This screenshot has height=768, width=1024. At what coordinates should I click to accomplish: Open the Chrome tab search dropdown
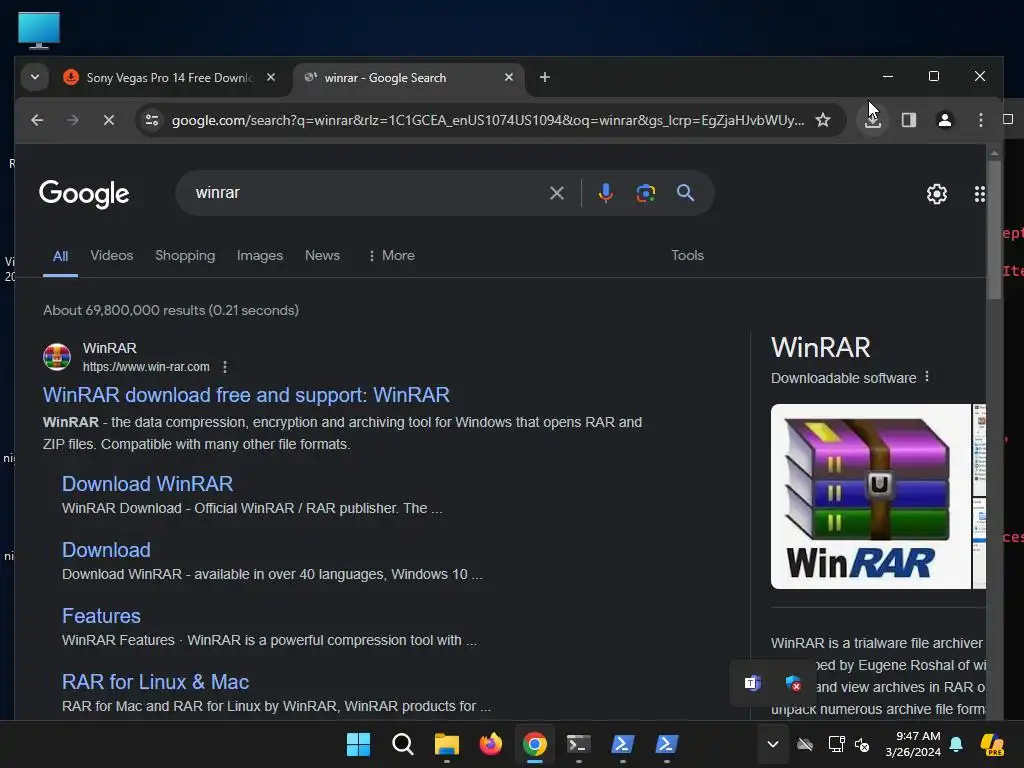point(35,77)
